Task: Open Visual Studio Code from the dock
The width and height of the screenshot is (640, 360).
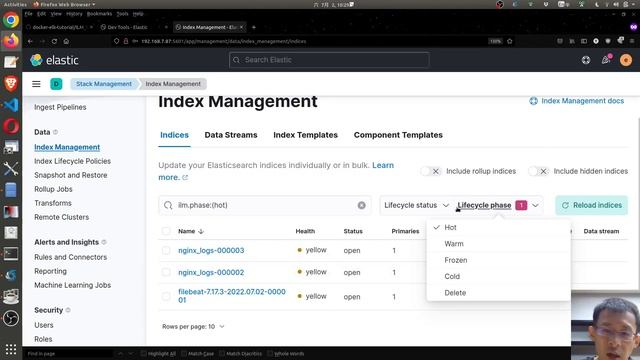Action: (x=11, y=105)
